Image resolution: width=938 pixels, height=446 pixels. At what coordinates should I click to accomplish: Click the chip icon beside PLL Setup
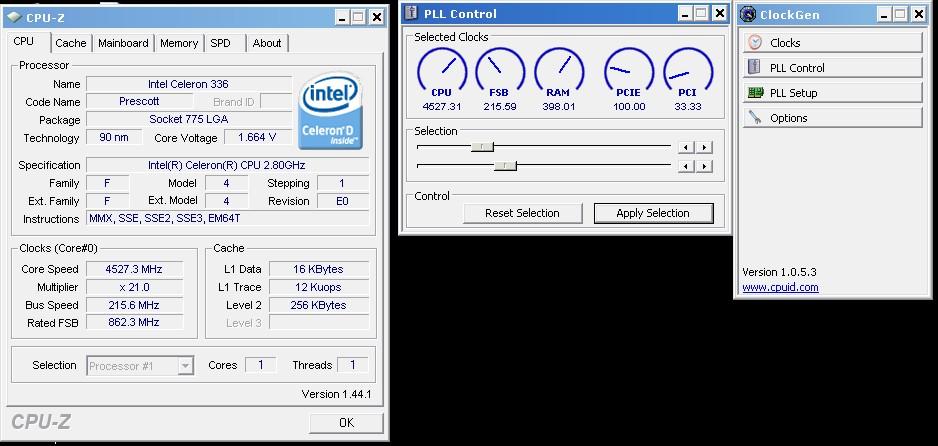pyautogui.click(x=755, y=93)
